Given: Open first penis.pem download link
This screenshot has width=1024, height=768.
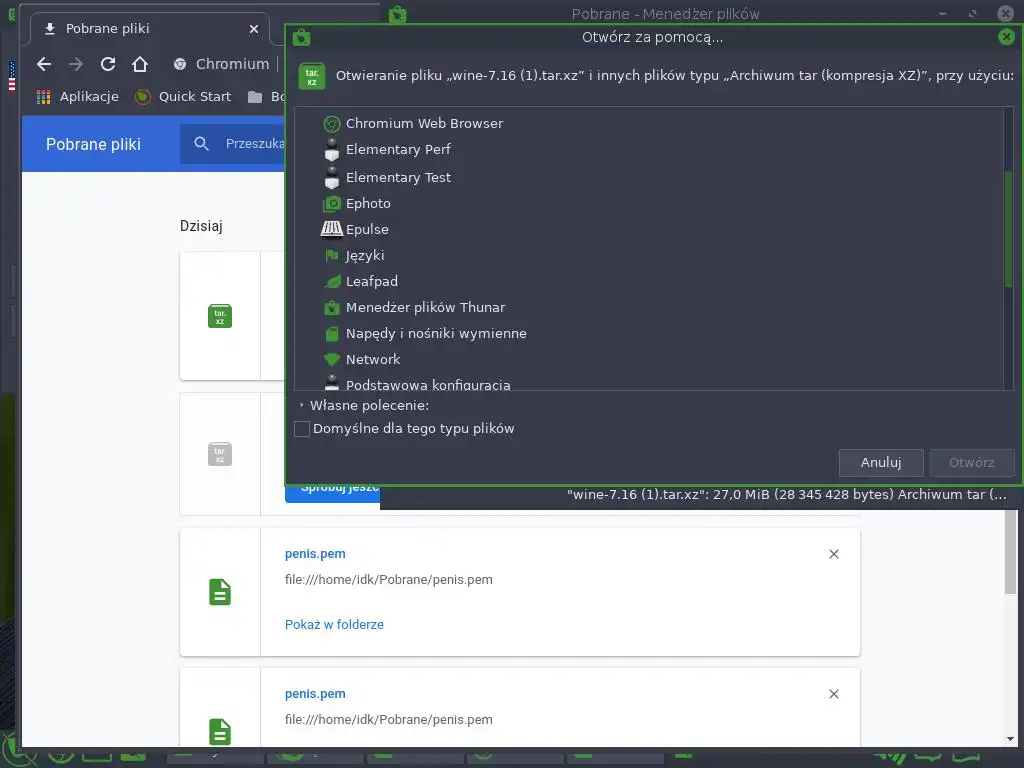Looking at the screenshot, I should [x=315, y=554].
